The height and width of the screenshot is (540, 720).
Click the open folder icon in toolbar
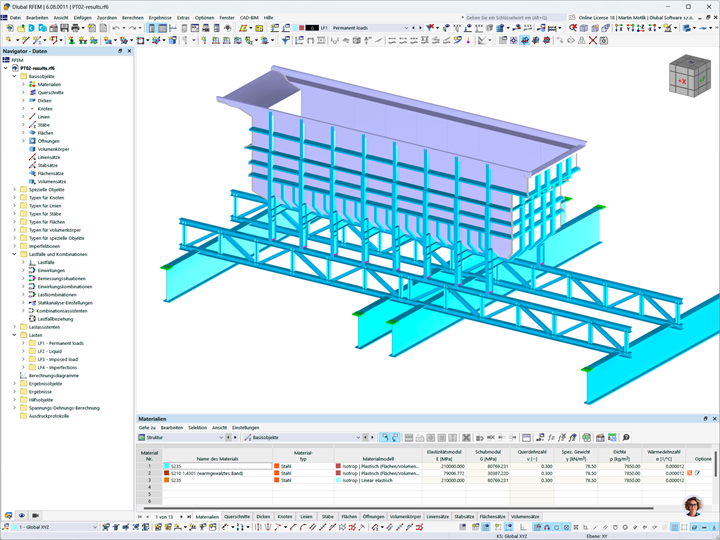21,28
